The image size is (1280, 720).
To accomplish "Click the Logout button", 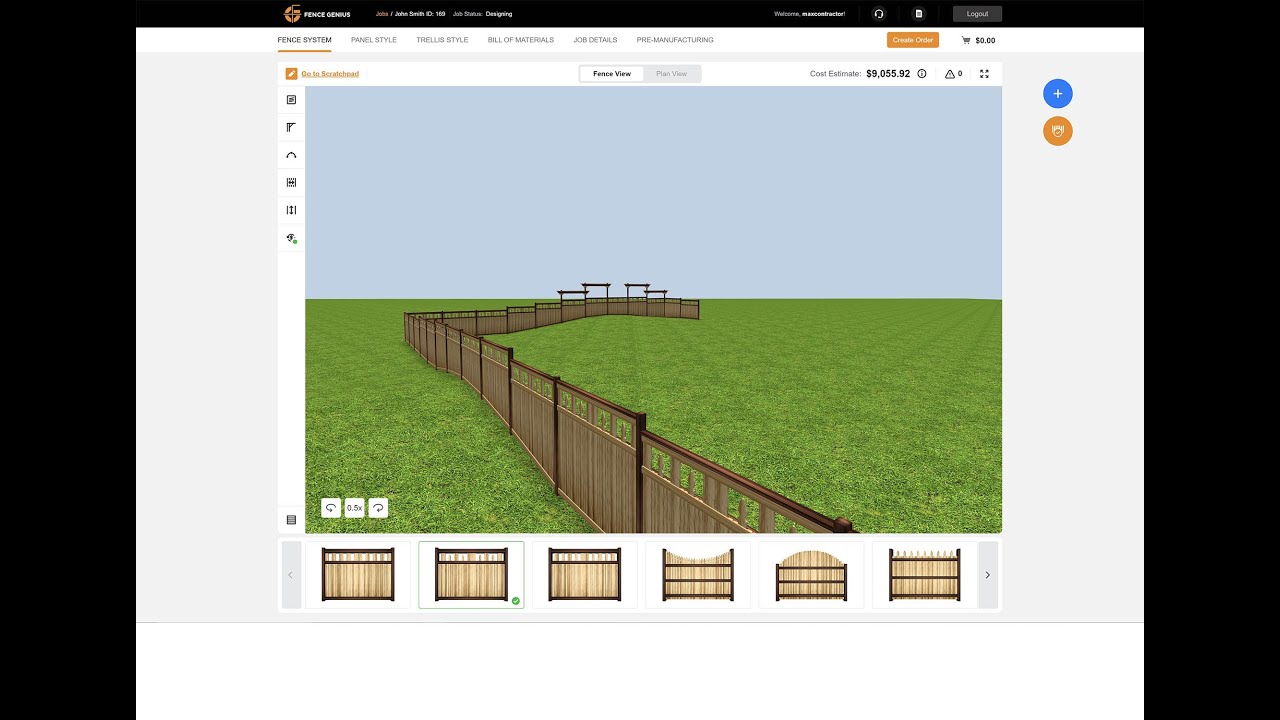I will coord(977,14).
